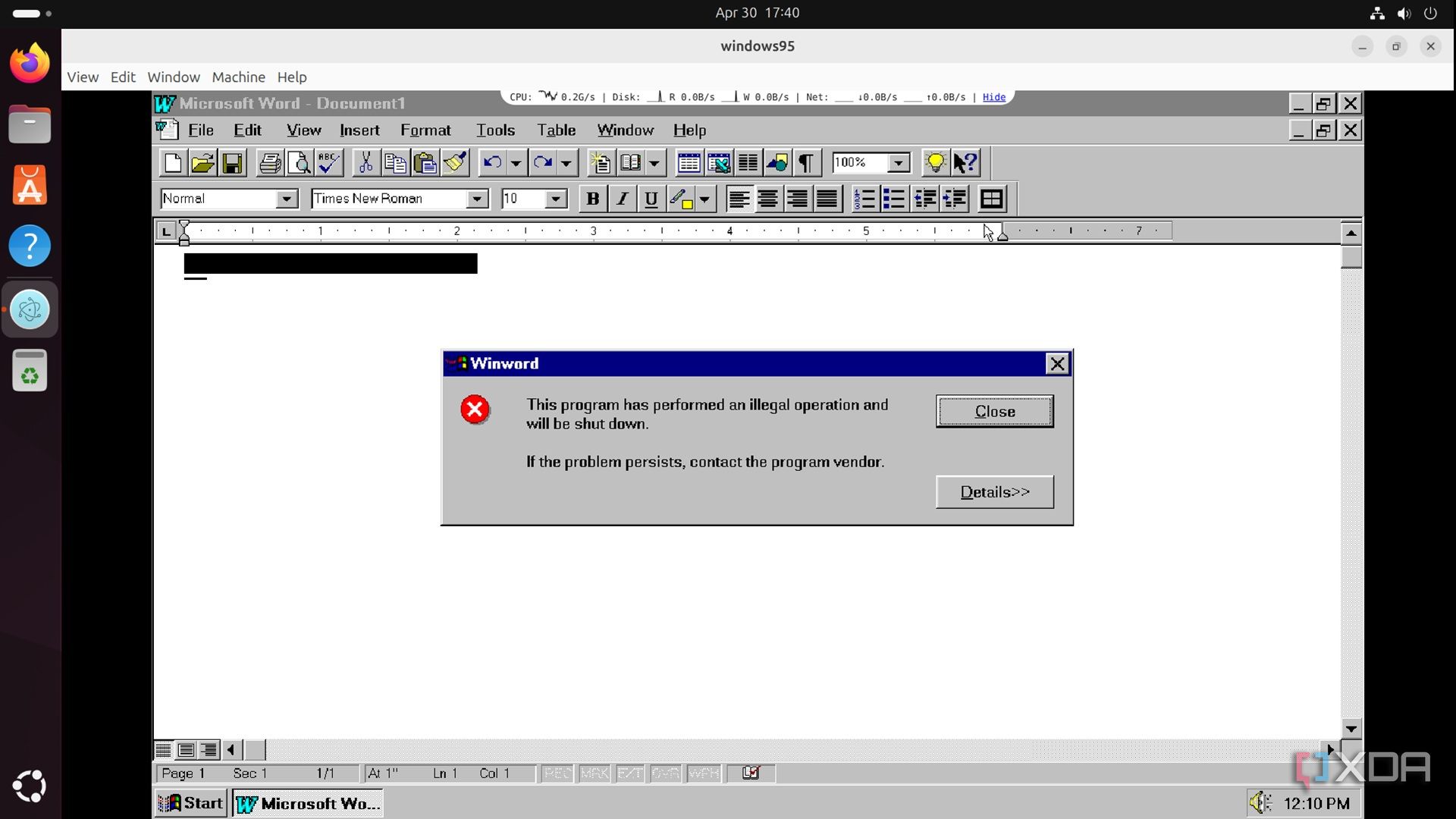
Task: Toggle Bold formatting
Action: (593, 199)
